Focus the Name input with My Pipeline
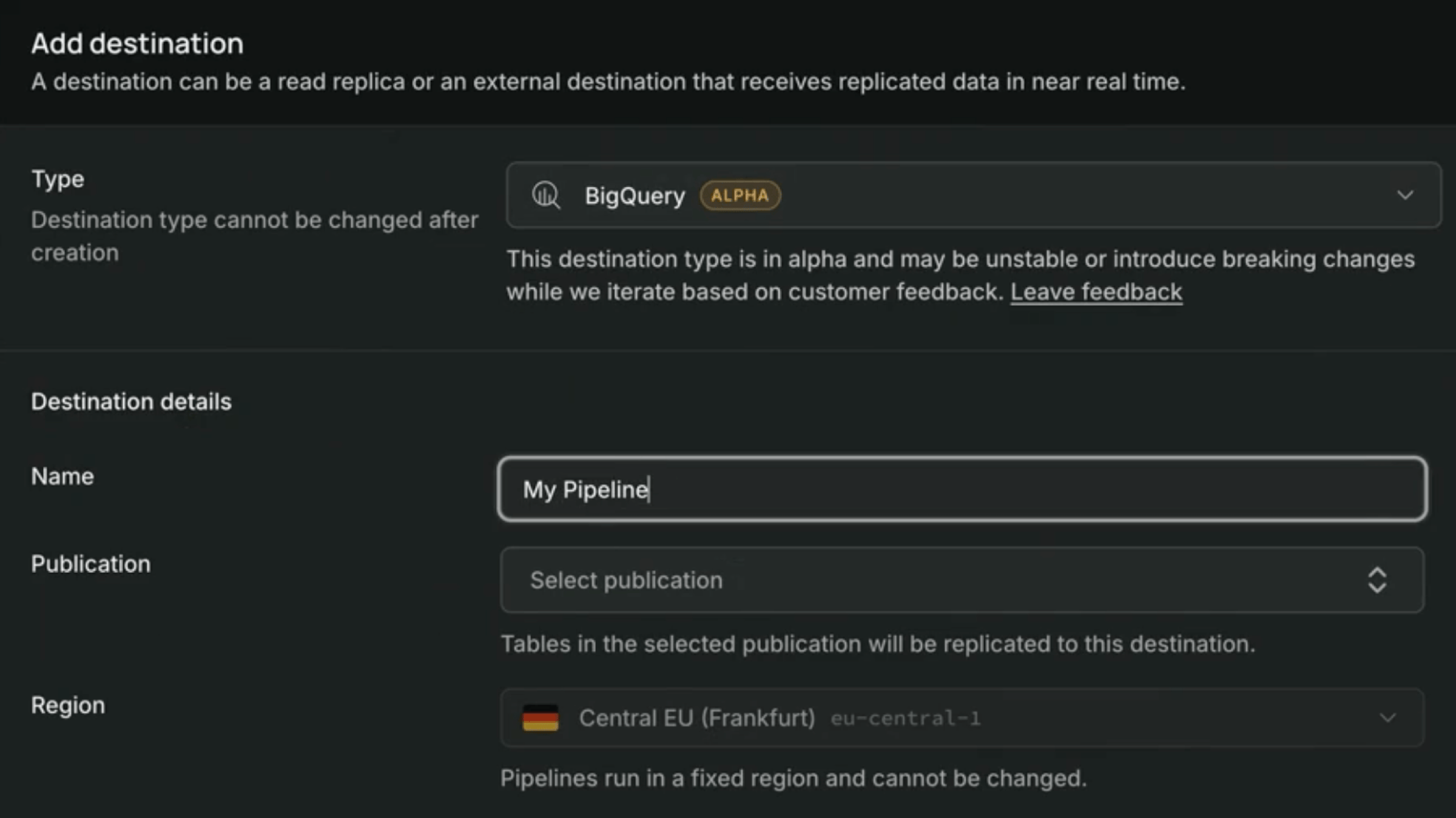The height and width of the screenshot is (818, 1456). [963, 489]
